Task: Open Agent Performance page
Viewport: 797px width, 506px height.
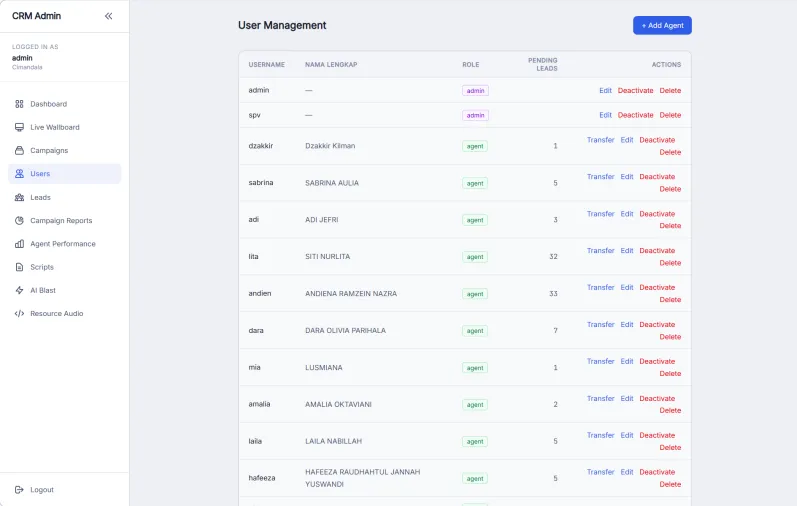Action: [x=65, y=244]
